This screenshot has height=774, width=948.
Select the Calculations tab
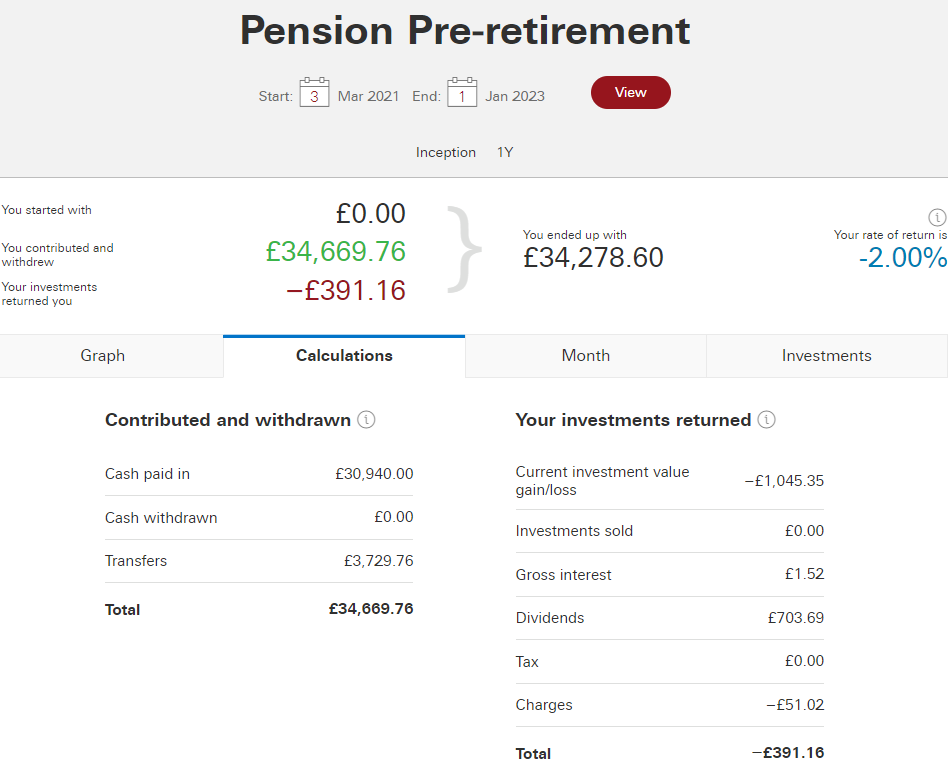(x=344, y=356)
